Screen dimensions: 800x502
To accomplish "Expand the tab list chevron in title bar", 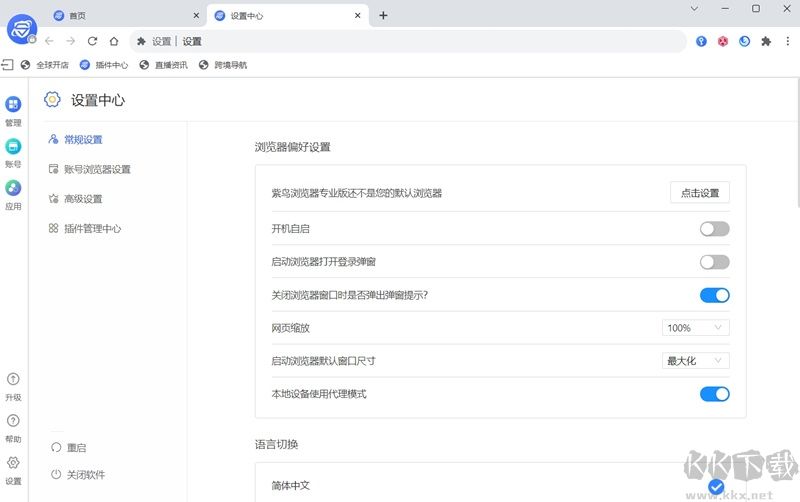I will coord(699,9).
